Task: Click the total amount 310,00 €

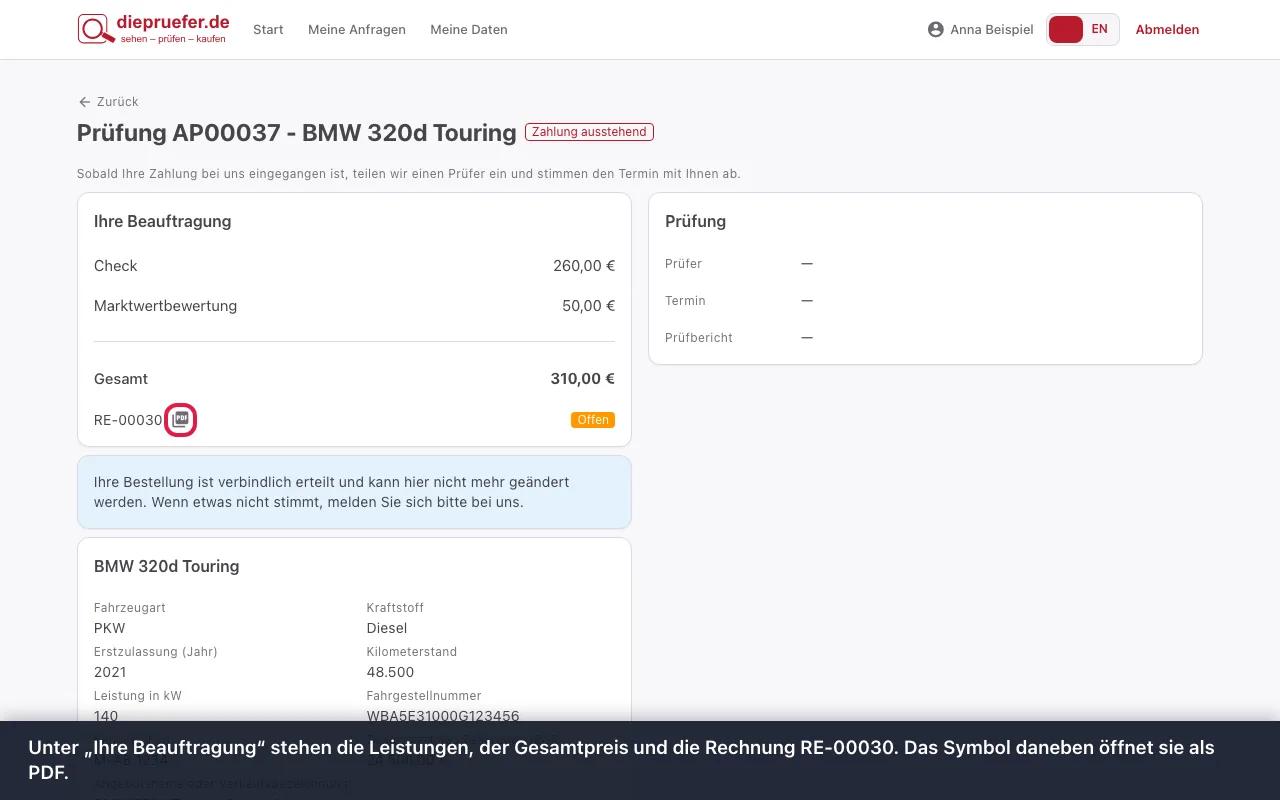Action: pyautogui.click(x=582, y=379)
